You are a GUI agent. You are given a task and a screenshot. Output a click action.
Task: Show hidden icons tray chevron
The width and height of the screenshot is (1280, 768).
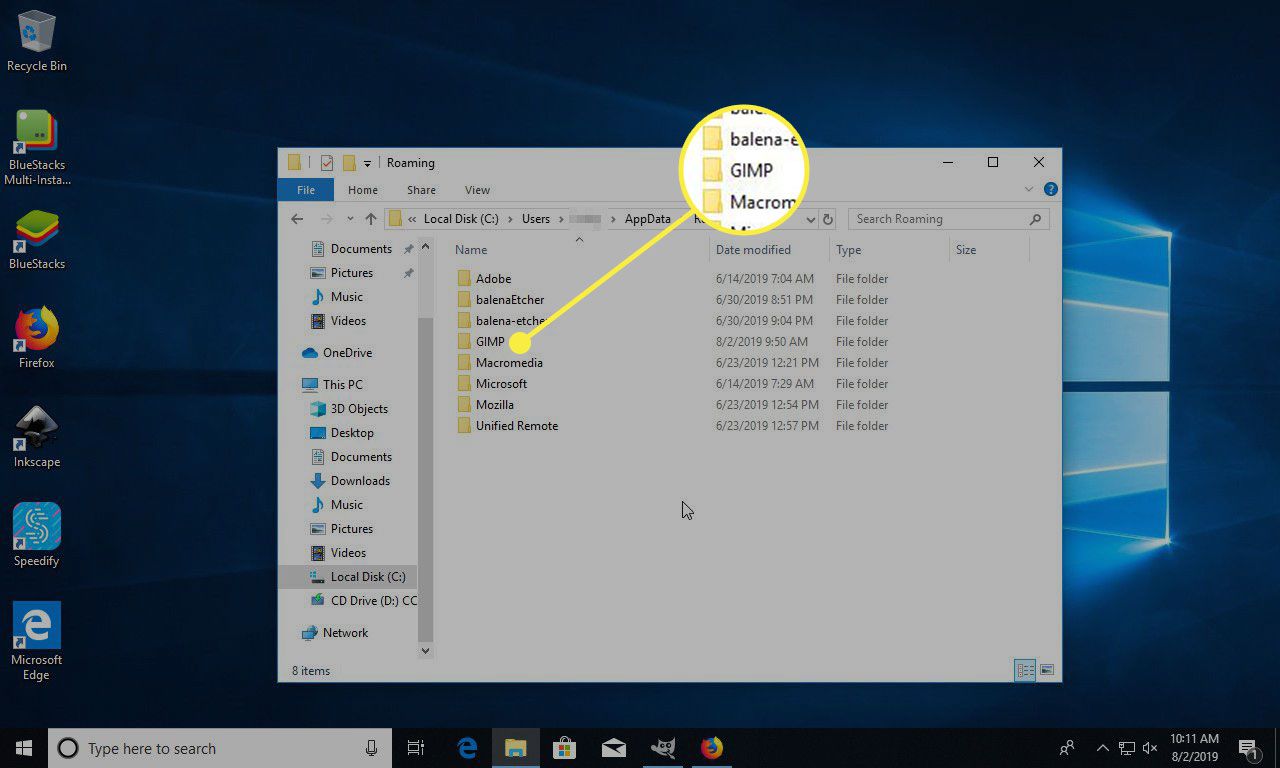1103,748
